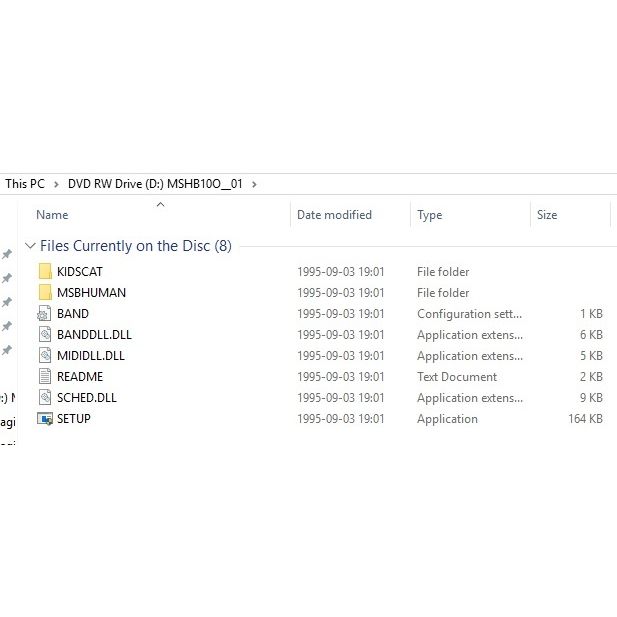Sort by the Date modified column header

click(334, 215)
